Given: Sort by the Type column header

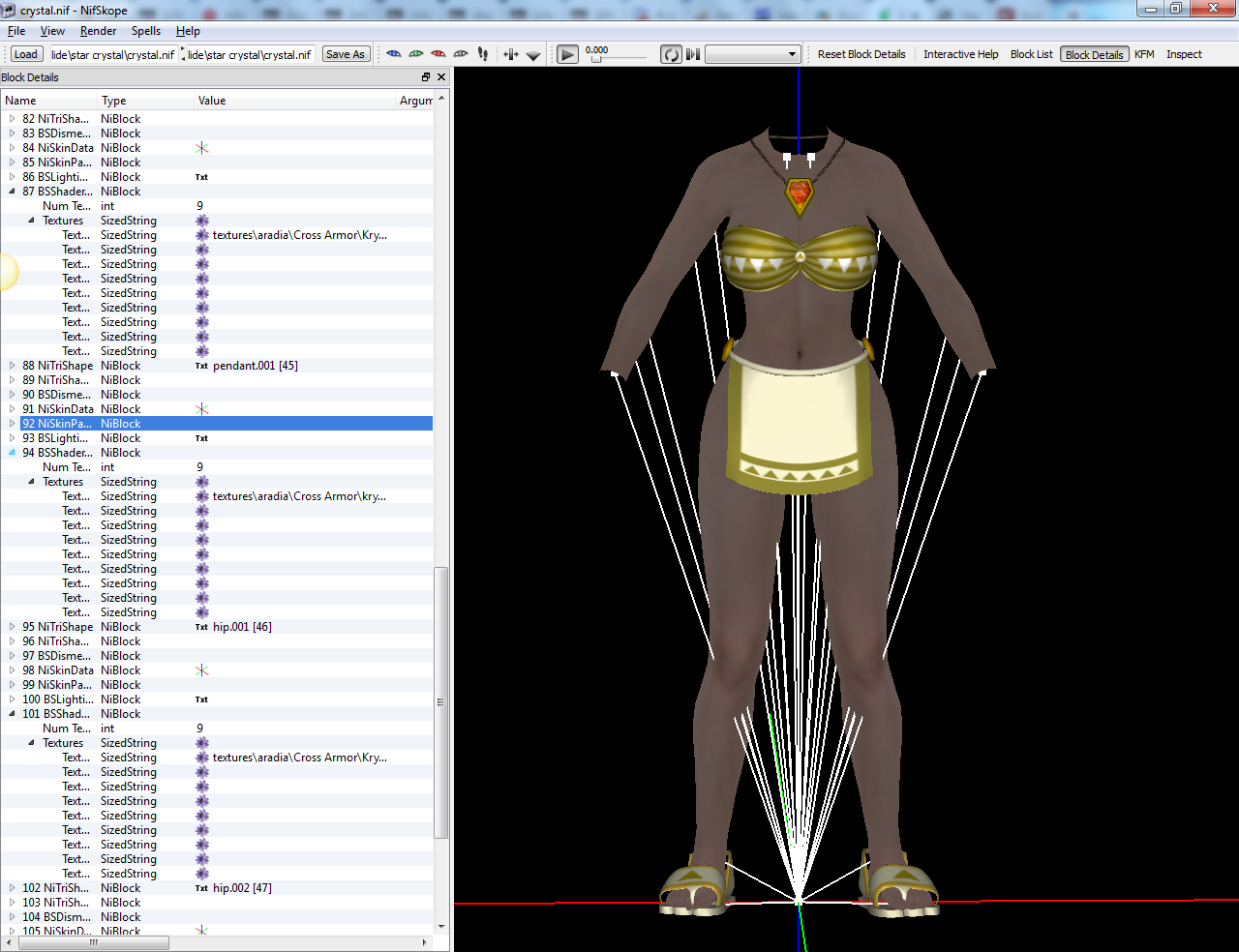Looking at the screenshot, I should click(x=145, y=101).
